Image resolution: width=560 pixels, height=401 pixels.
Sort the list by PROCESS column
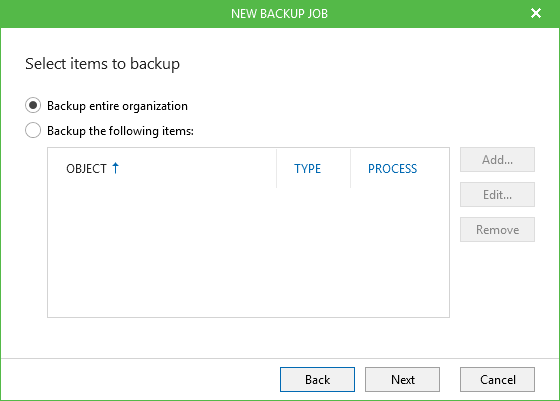(x=392, y=169)
